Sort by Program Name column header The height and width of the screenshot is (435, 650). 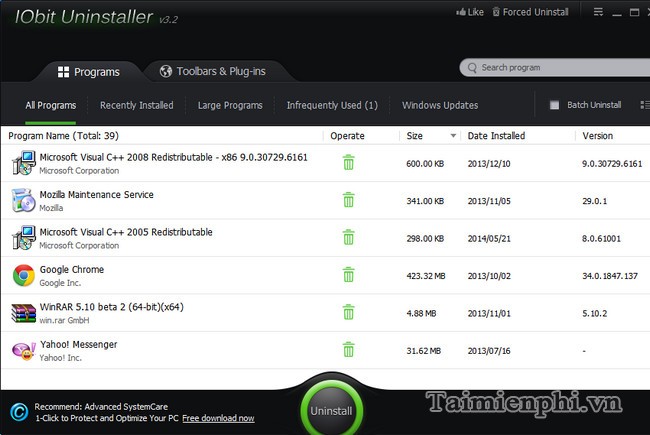63,136
